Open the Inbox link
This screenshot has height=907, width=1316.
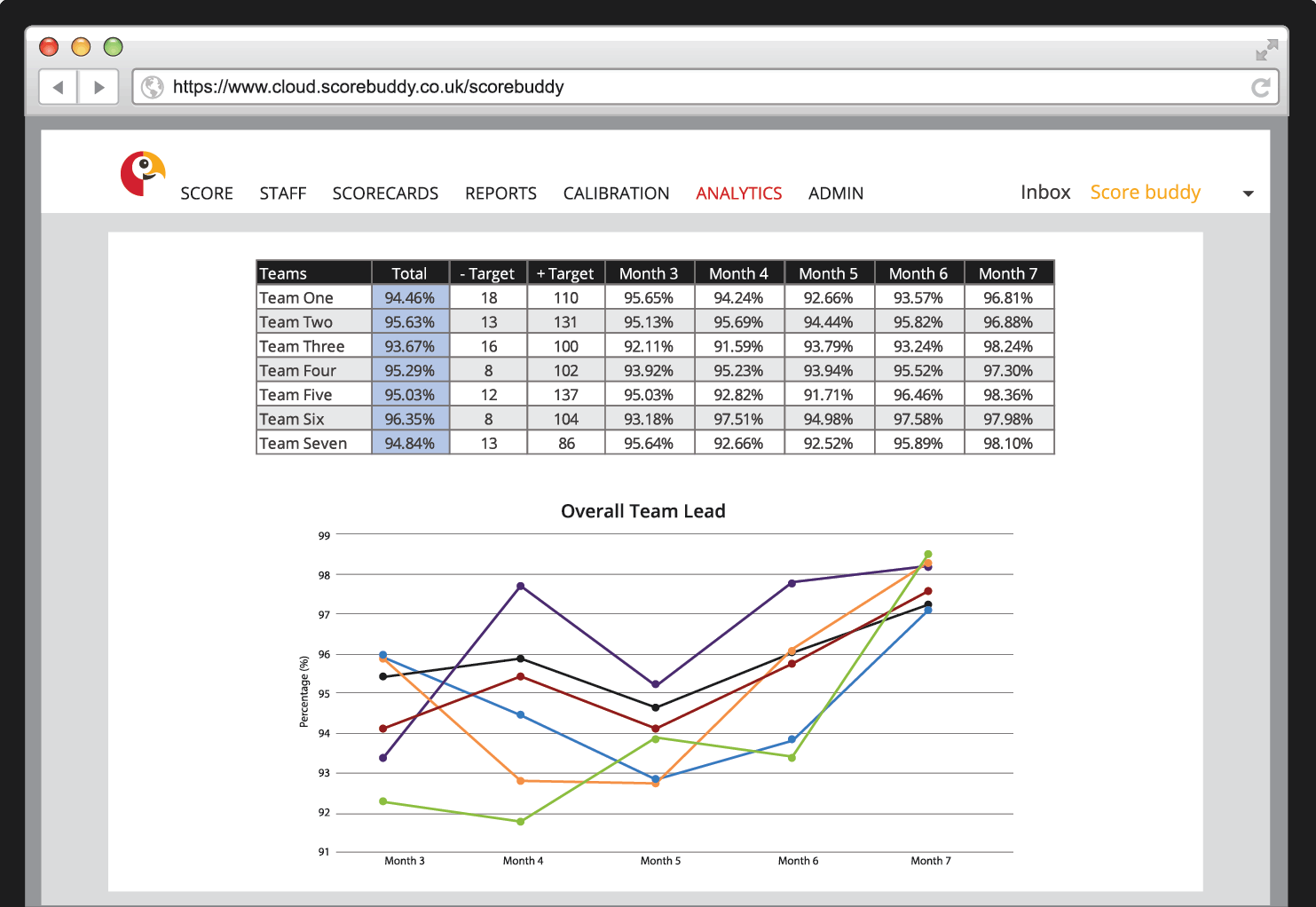point(1045,193)
